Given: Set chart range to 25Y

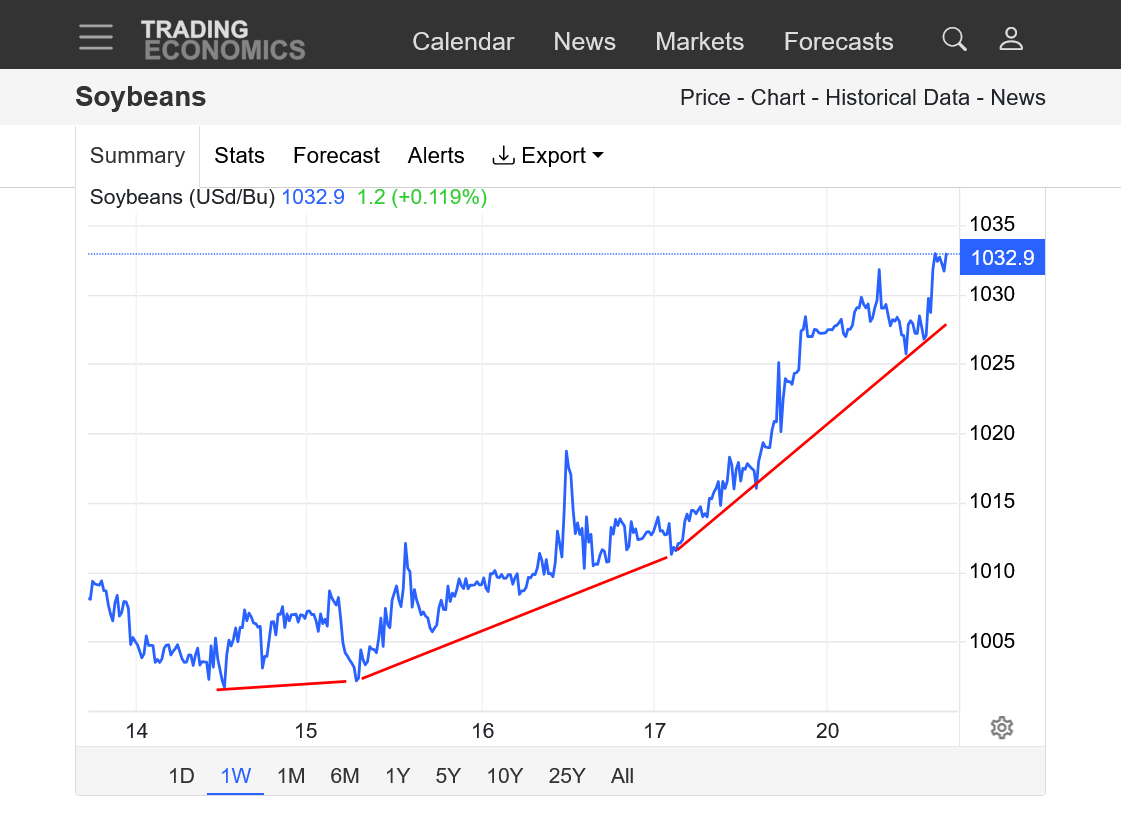Looking at the screenshot, I should 566,776.
